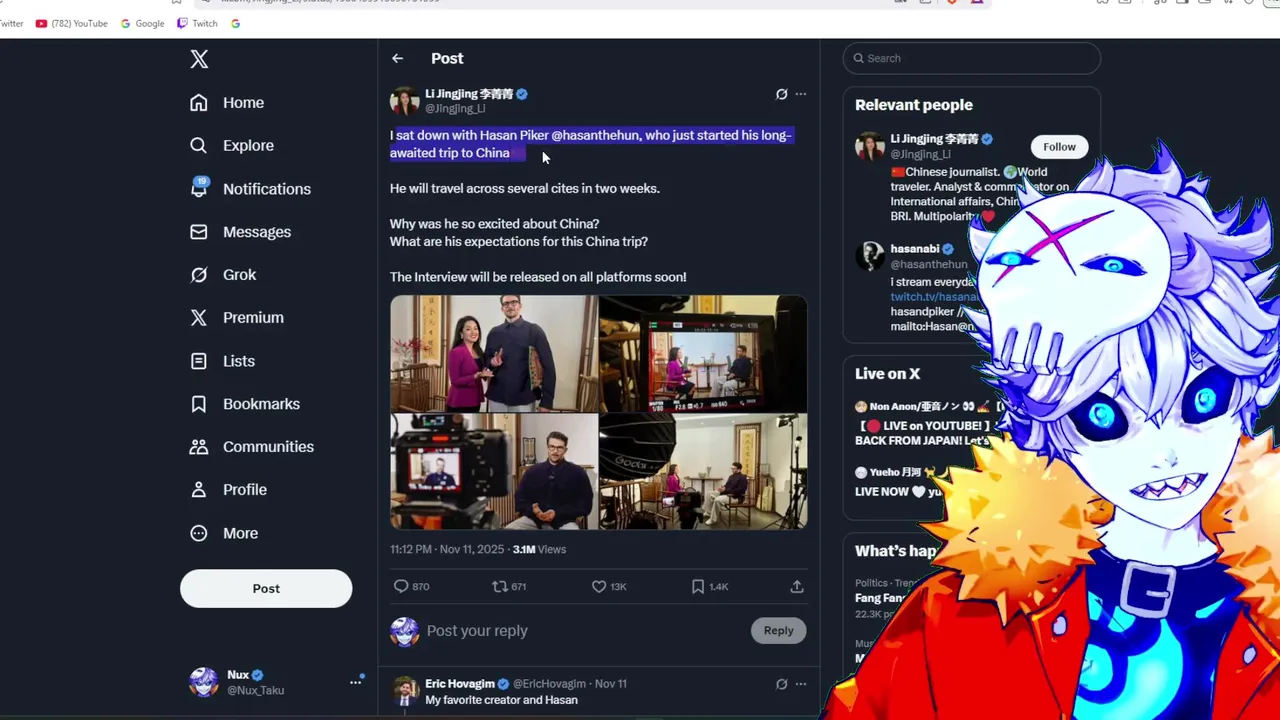Open Bookmarks icon in sidebar
1280x720 pixels.
click(x=199, y=404)
